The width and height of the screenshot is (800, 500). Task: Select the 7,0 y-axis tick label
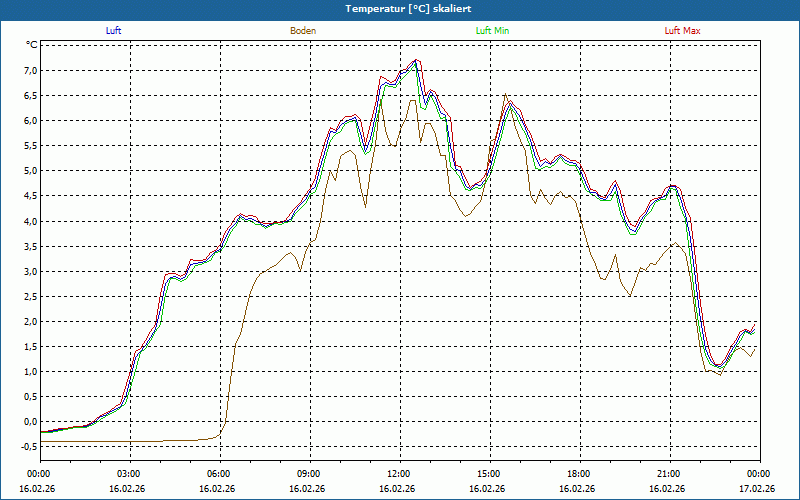30,71
